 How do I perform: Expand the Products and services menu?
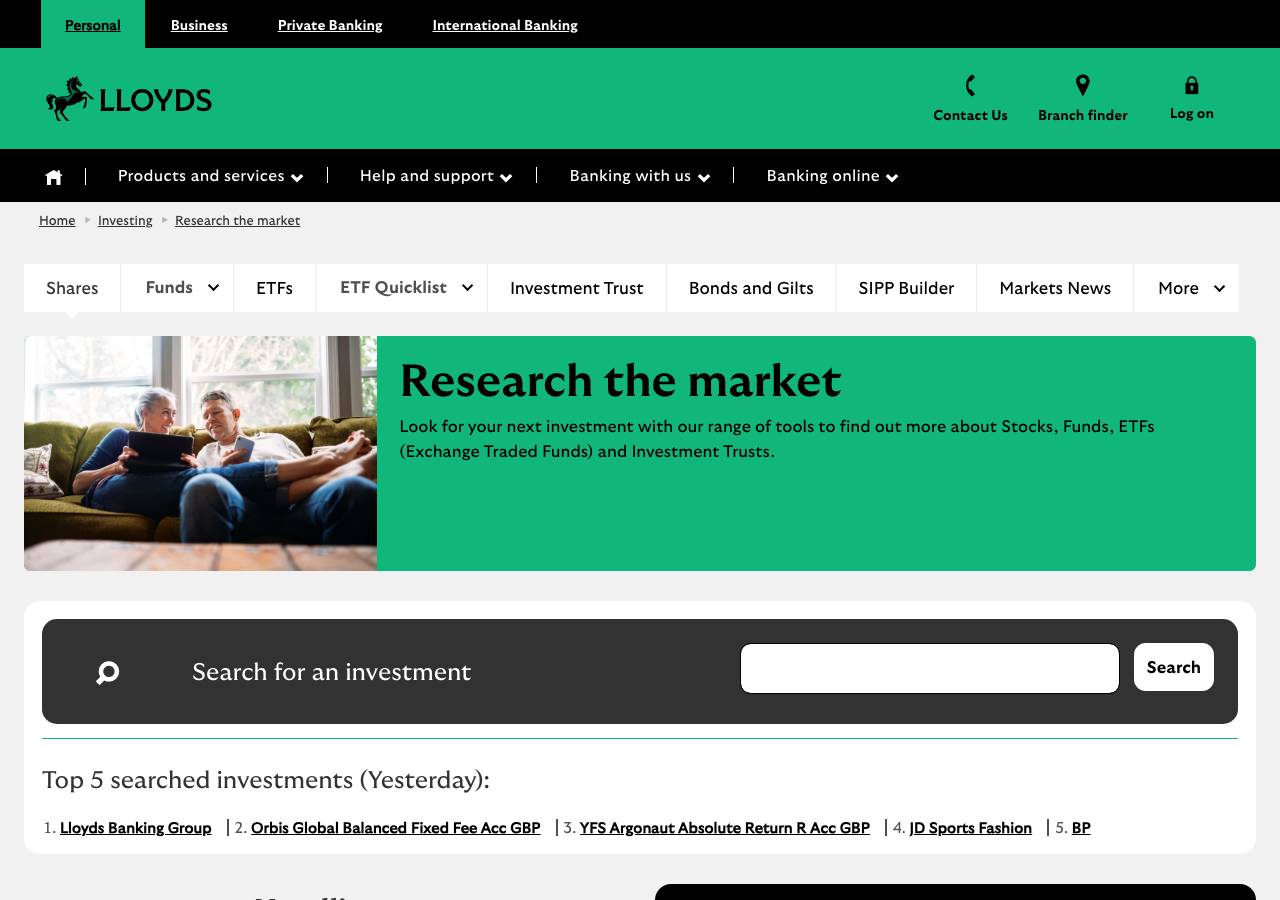pyautogui.click(x=210, y=176)
